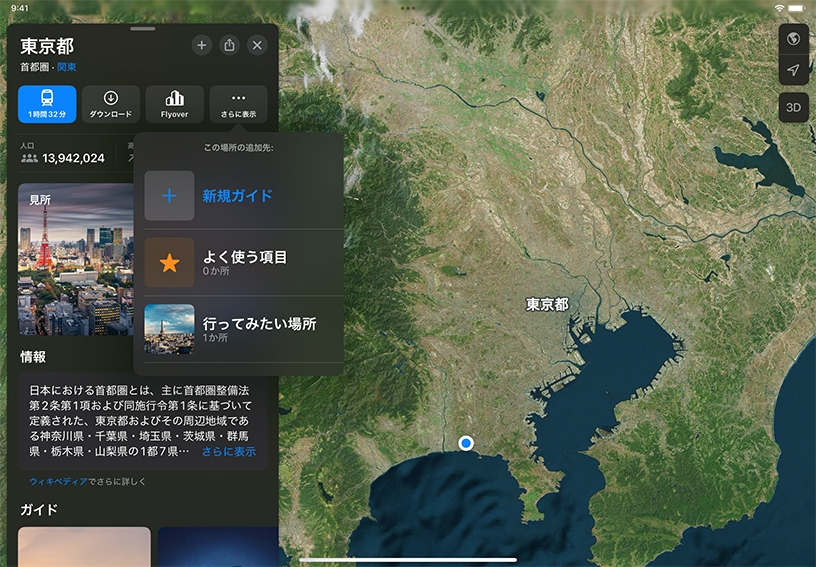Toggle the さらに表示 more options menu
This screenshot has height=567, width=816.
(238, 104)
